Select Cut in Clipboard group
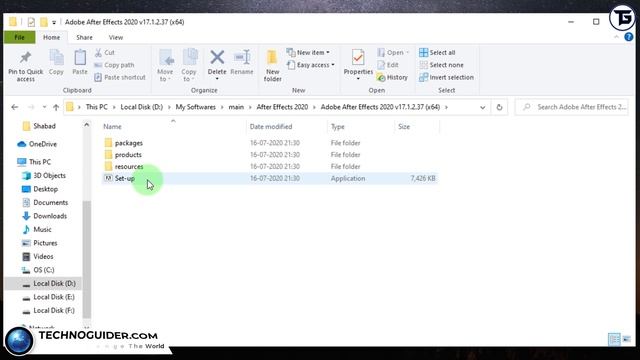This screenshot has height=360, width=640. click(x=105, y=53)
